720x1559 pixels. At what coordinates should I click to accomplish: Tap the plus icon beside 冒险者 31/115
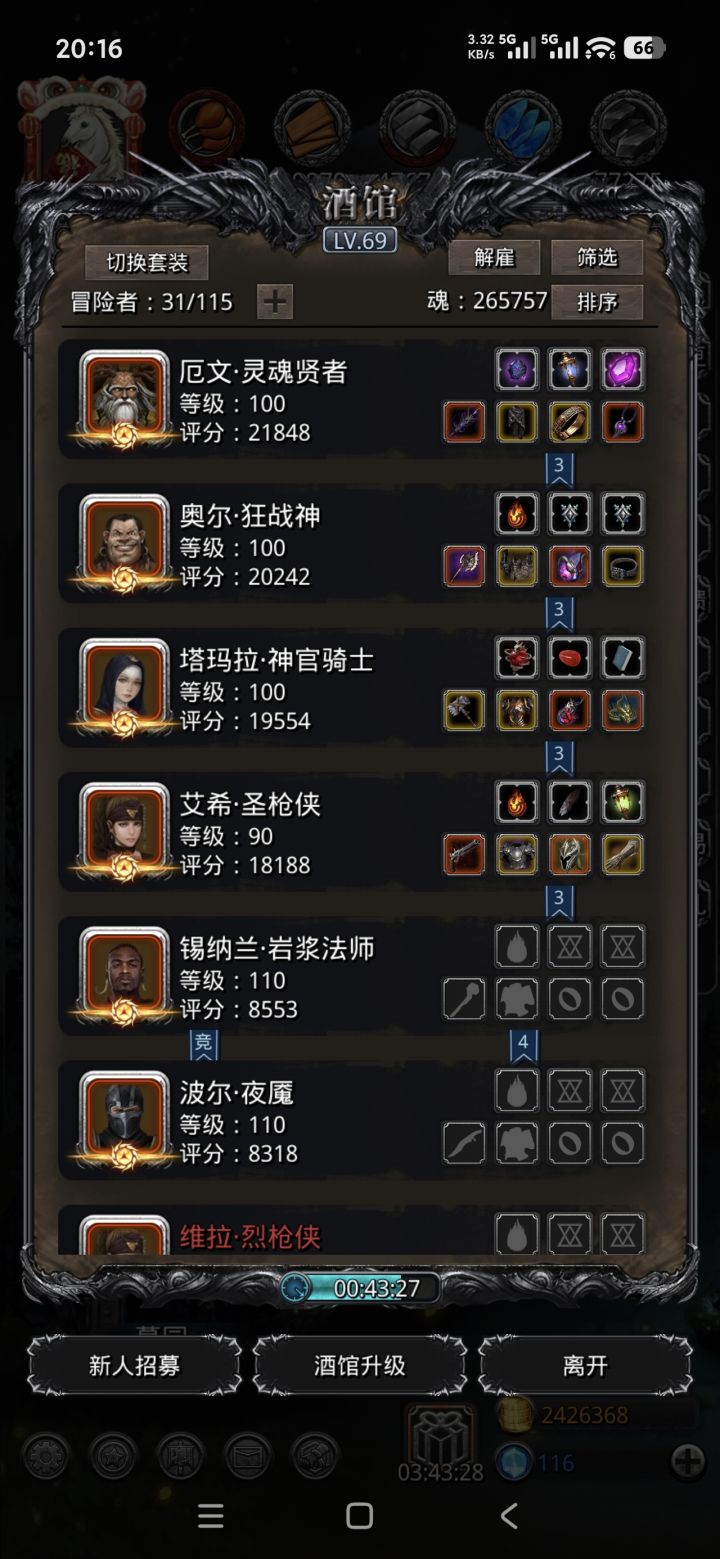pos(275,301)
